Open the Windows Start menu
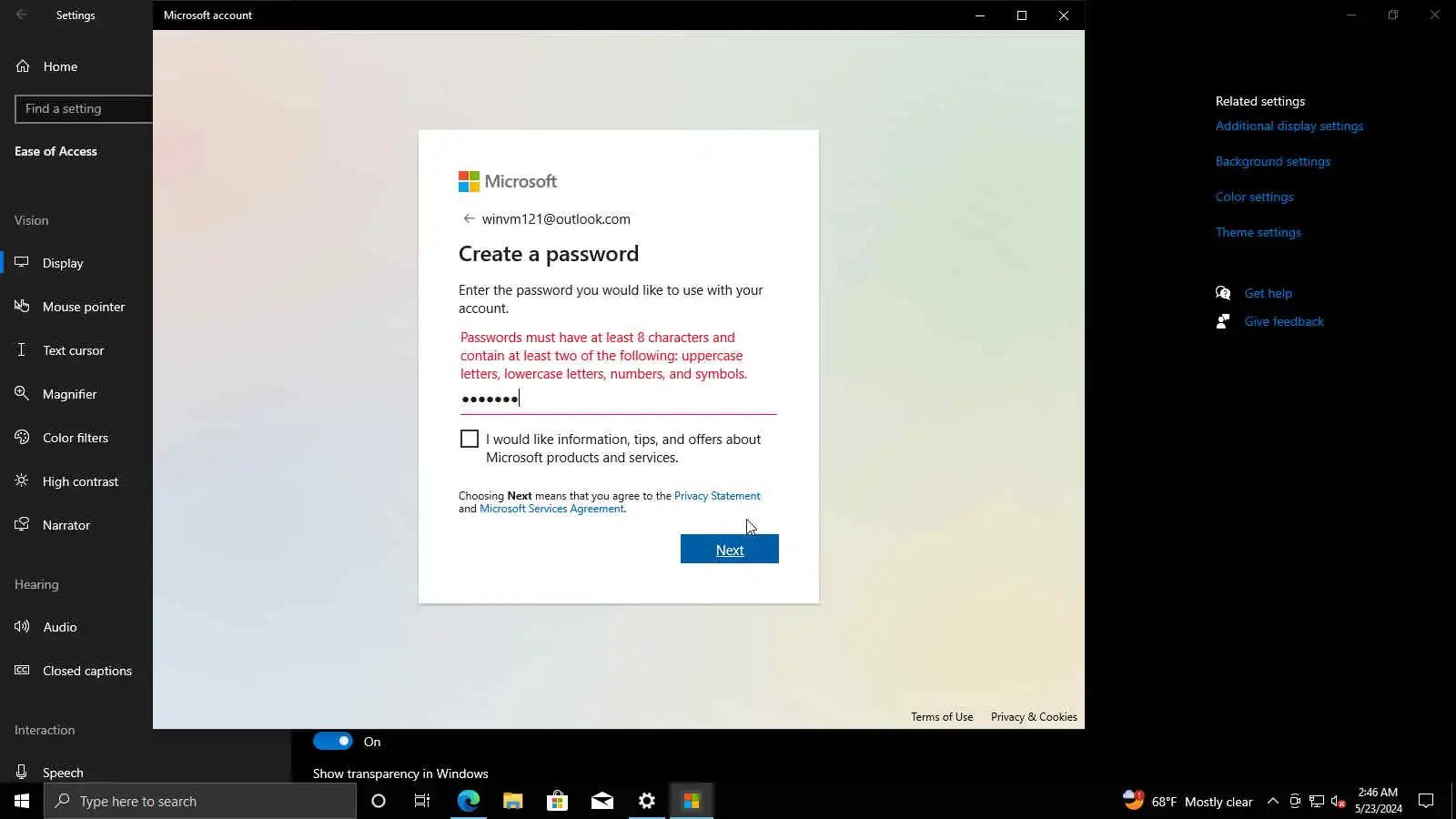This screenshot has width=1456, height=819. tap(22, 801)
